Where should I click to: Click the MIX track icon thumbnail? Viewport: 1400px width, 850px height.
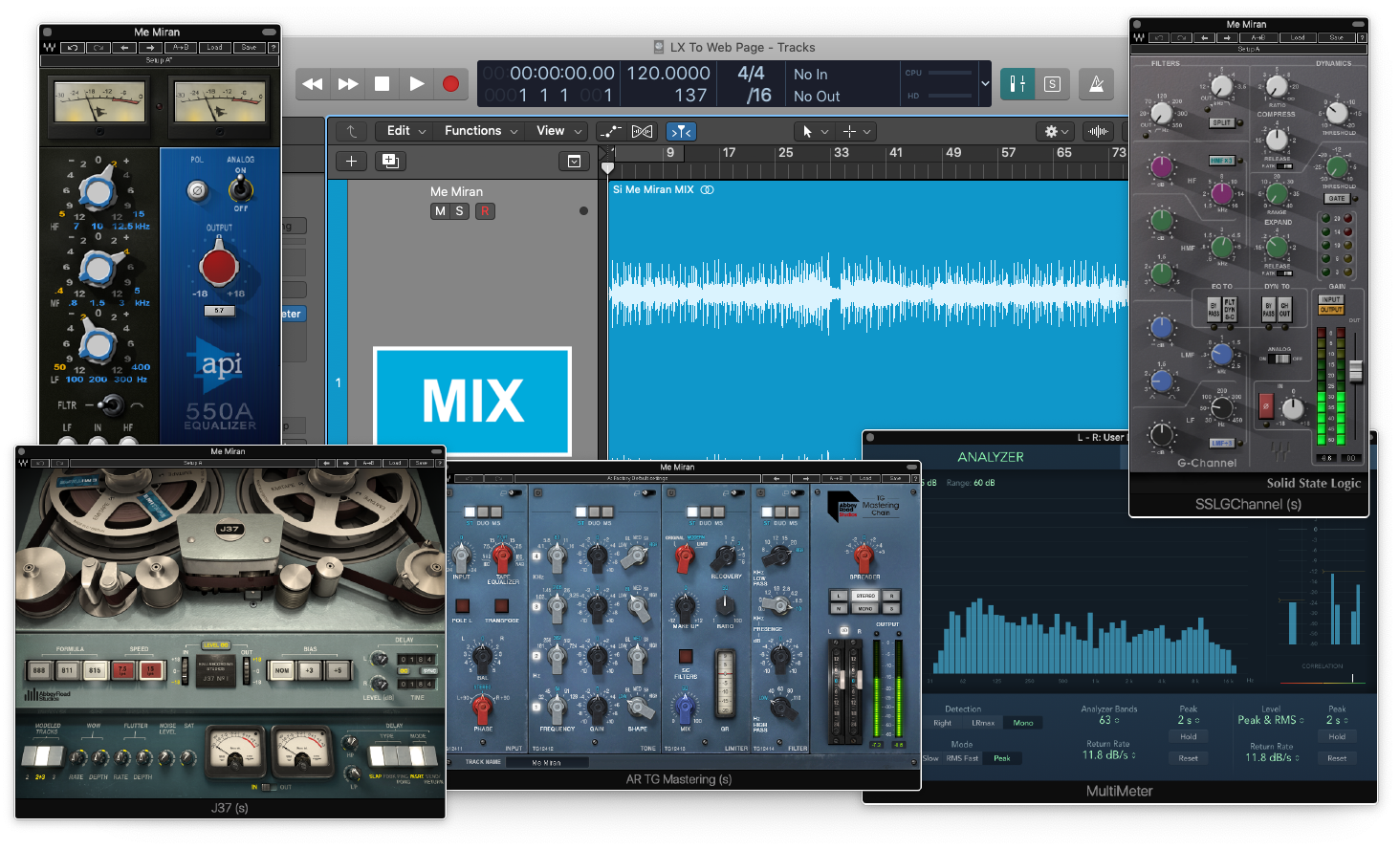click(x=472, y=400)
